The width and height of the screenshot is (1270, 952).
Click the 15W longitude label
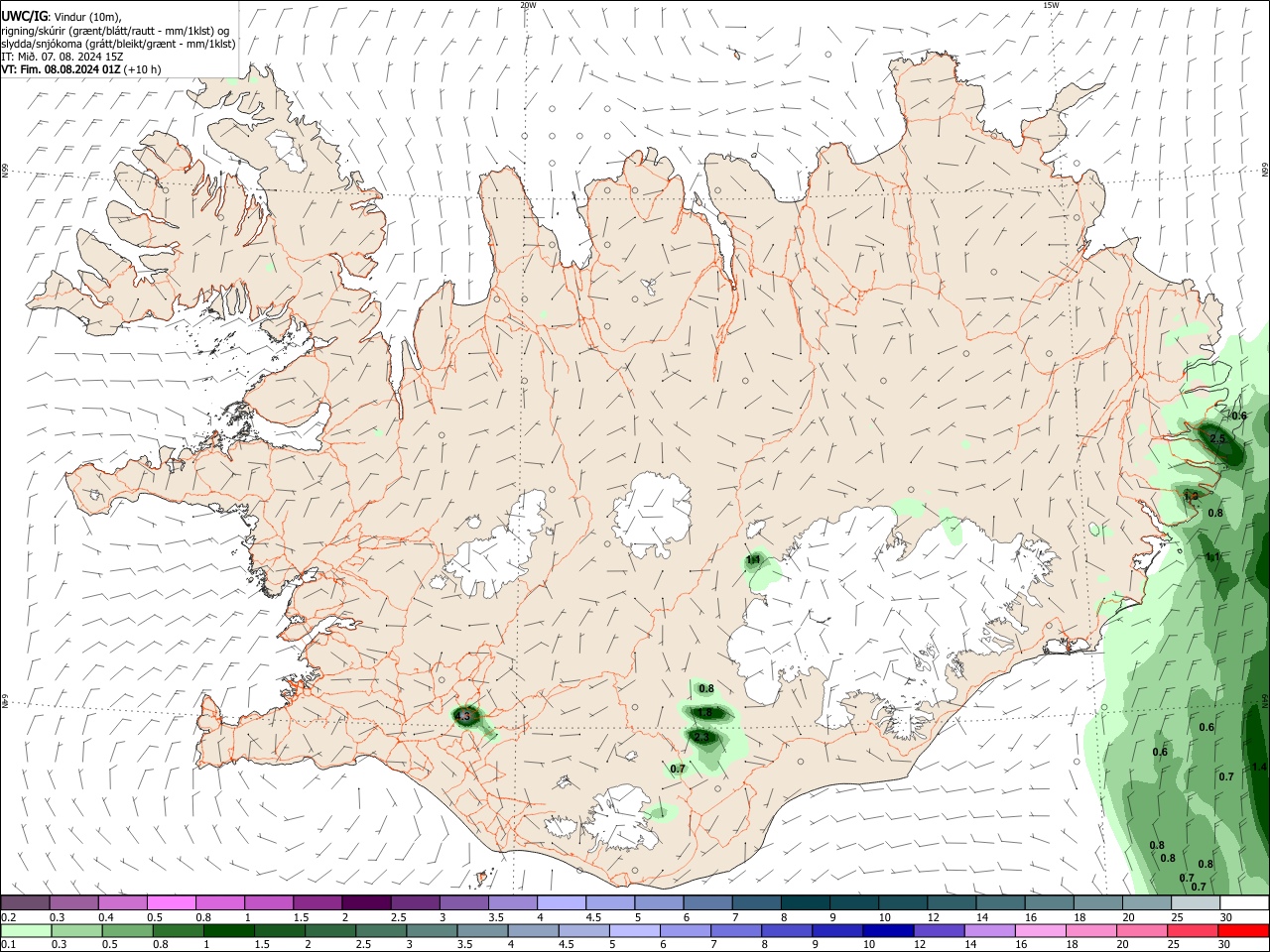1051,5
